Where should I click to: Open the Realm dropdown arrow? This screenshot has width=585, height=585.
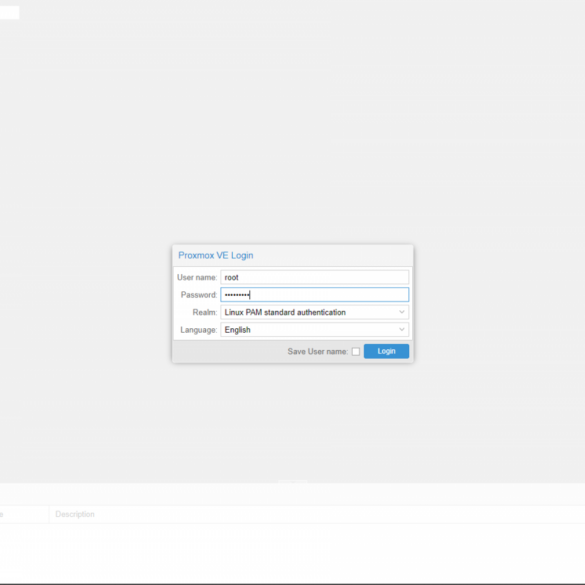pos(402,312)
